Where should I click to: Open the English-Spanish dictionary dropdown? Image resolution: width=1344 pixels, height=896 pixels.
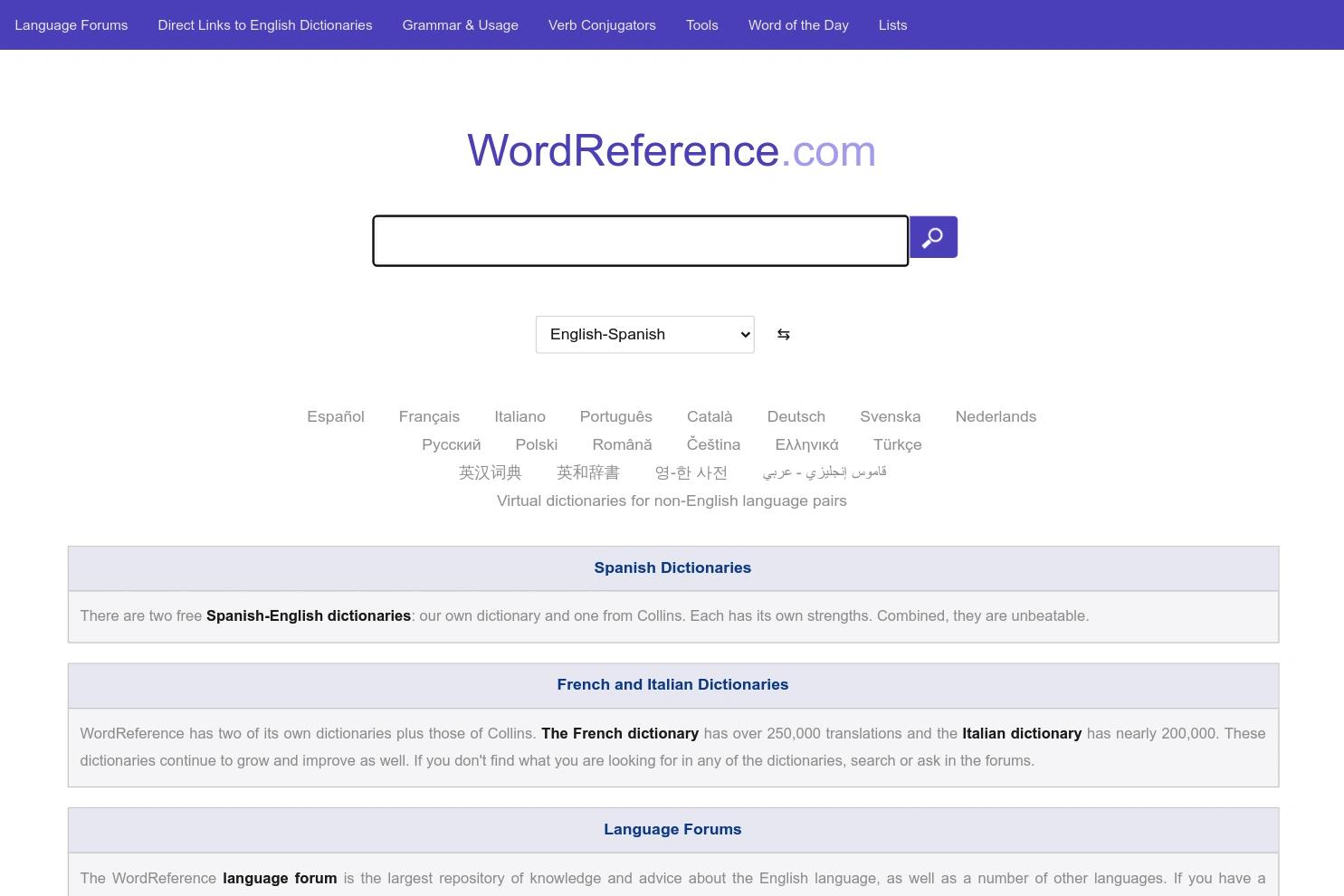[644, 335]
